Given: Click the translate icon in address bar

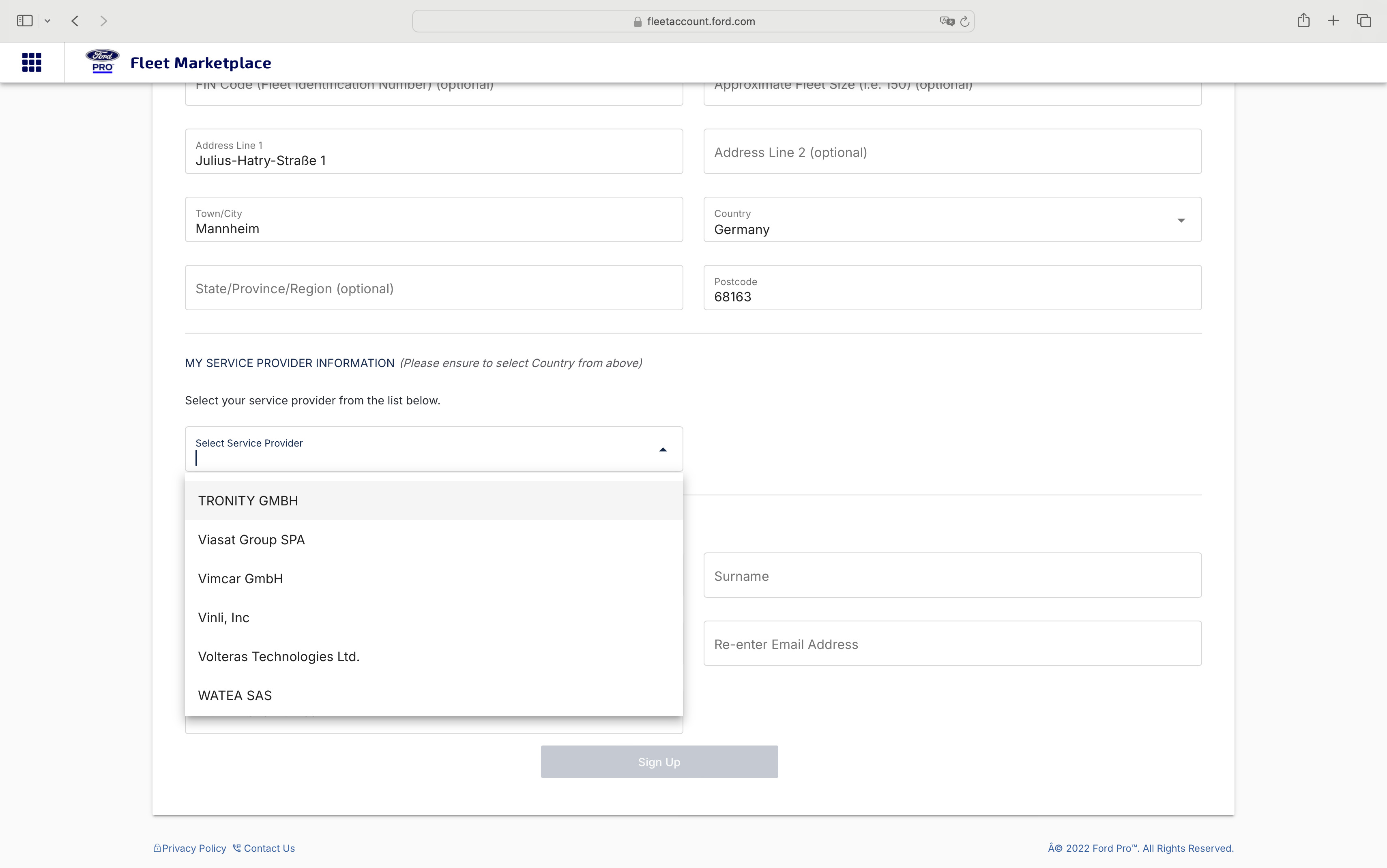Looking at the screenshot, I should coord(947,21).
